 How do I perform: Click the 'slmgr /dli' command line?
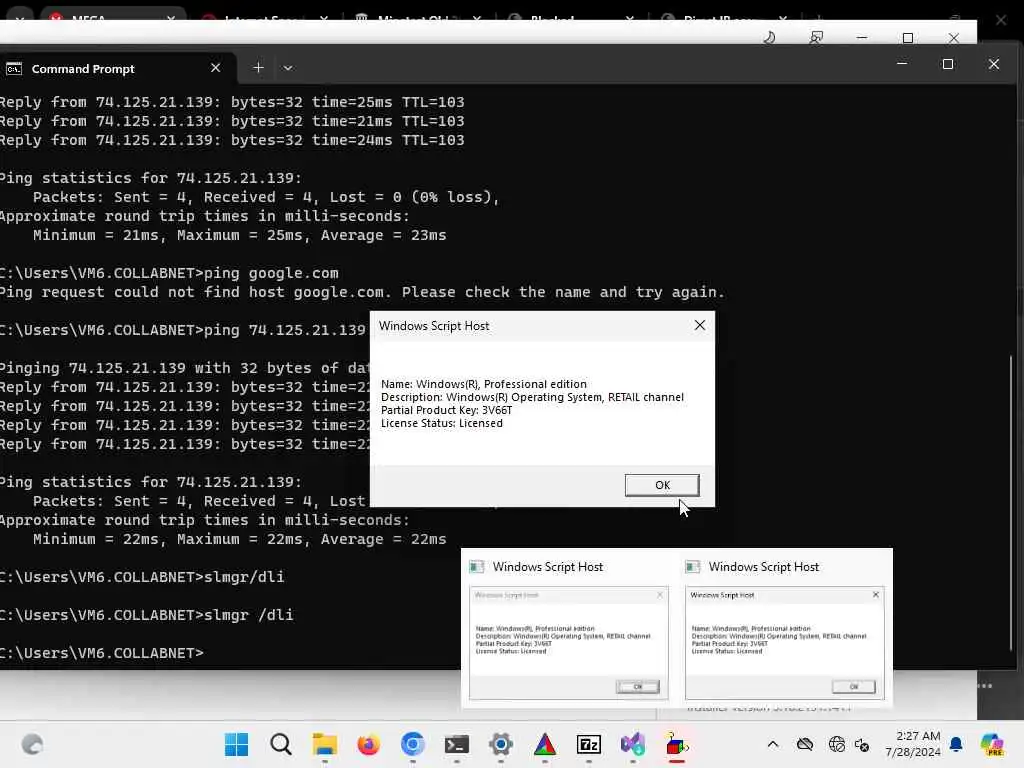pos(147,615)
